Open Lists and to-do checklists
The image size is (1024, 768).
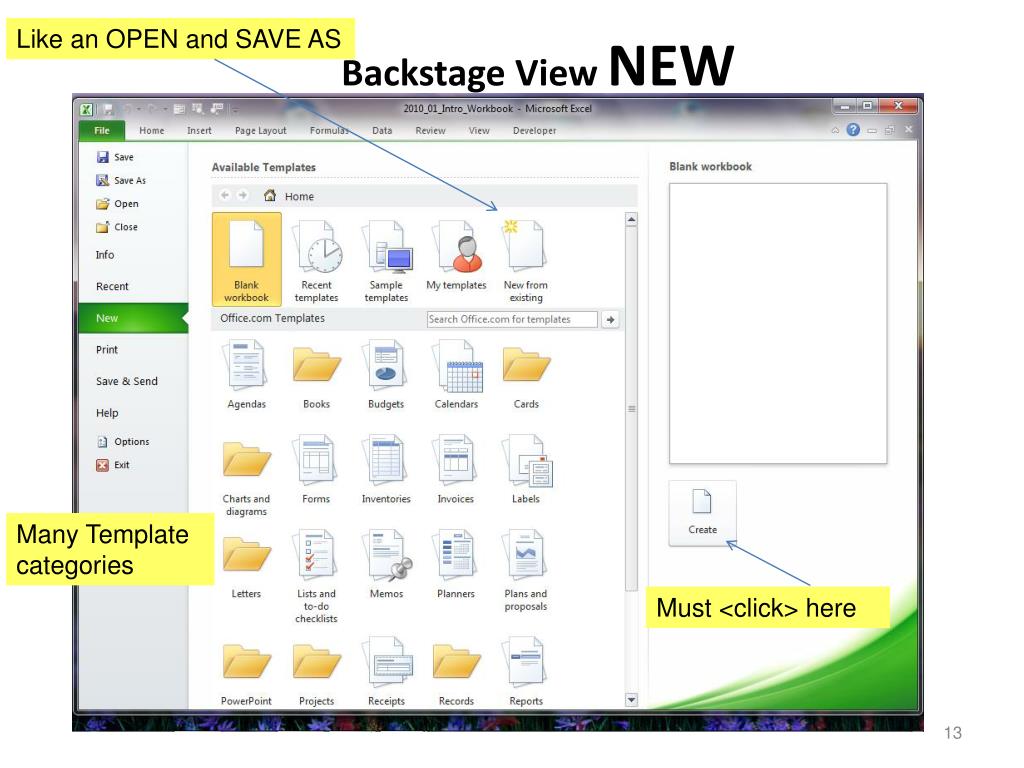pos(316,576)
